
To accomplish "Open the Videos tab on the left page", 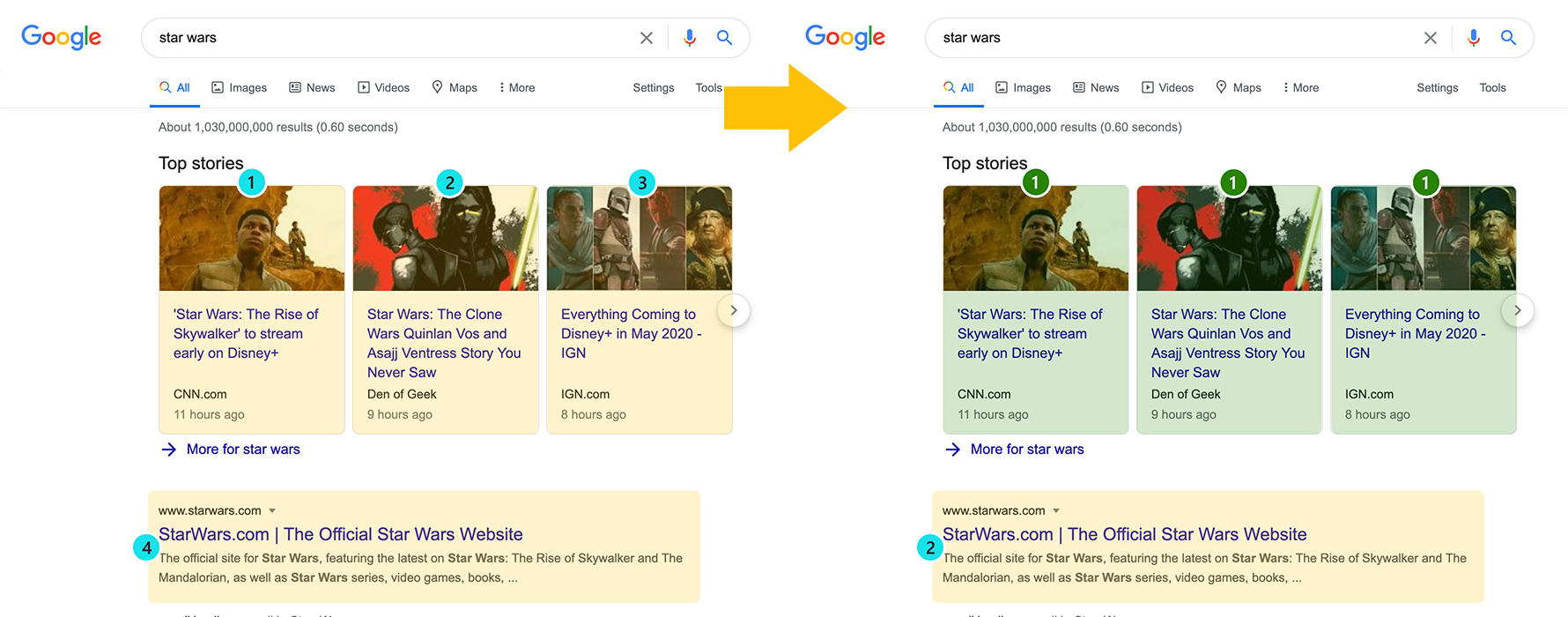I will [x=383, y=87].
